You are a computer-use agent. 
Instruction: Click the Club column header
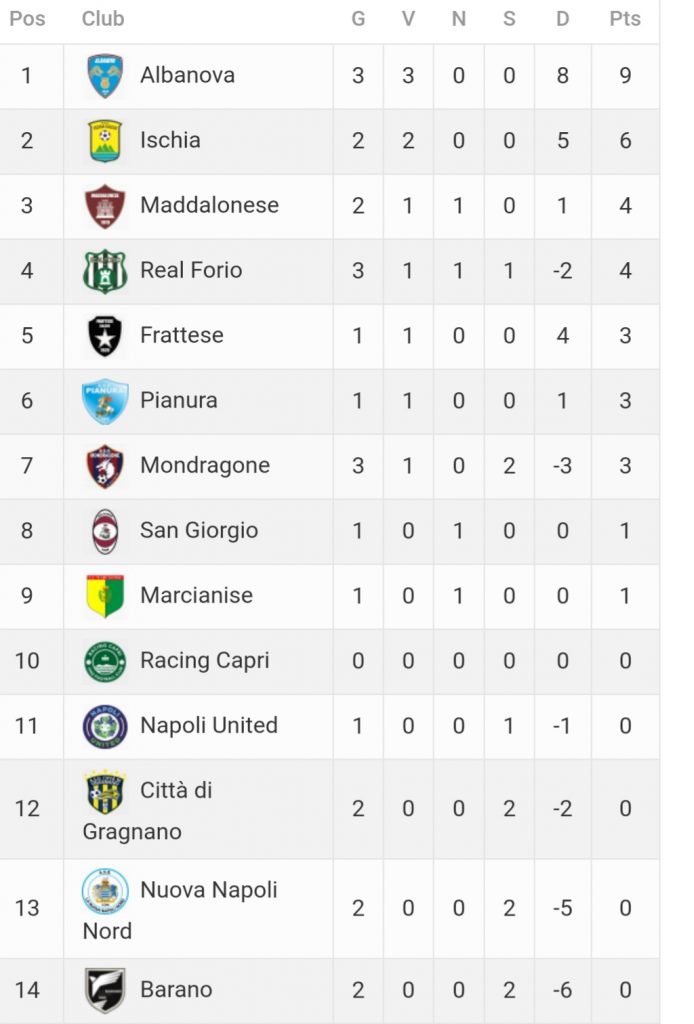pyautogui.click(x=103, y=19)
